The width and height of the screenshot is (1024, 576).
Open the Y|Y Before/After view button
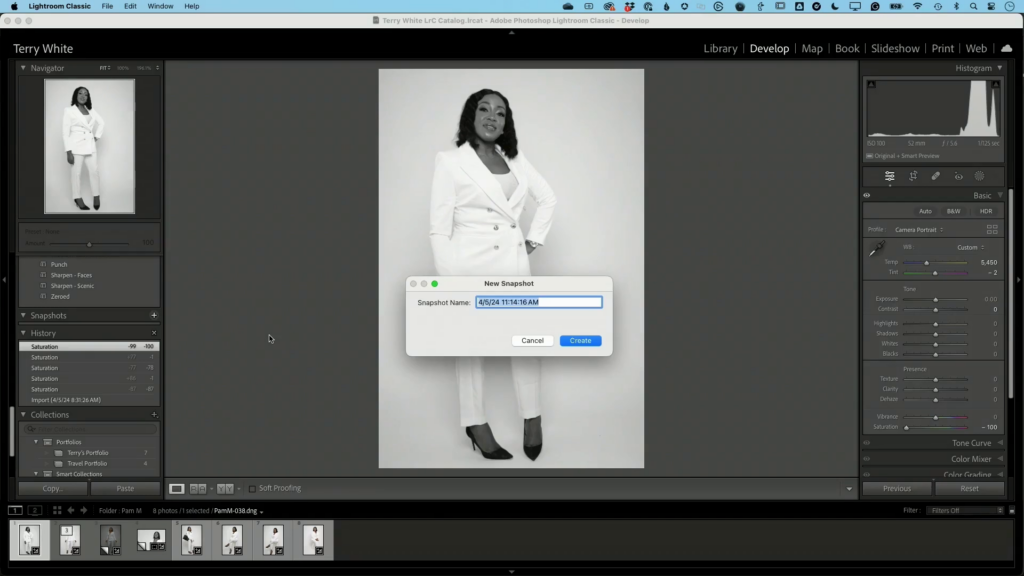(x=225, y=488)
